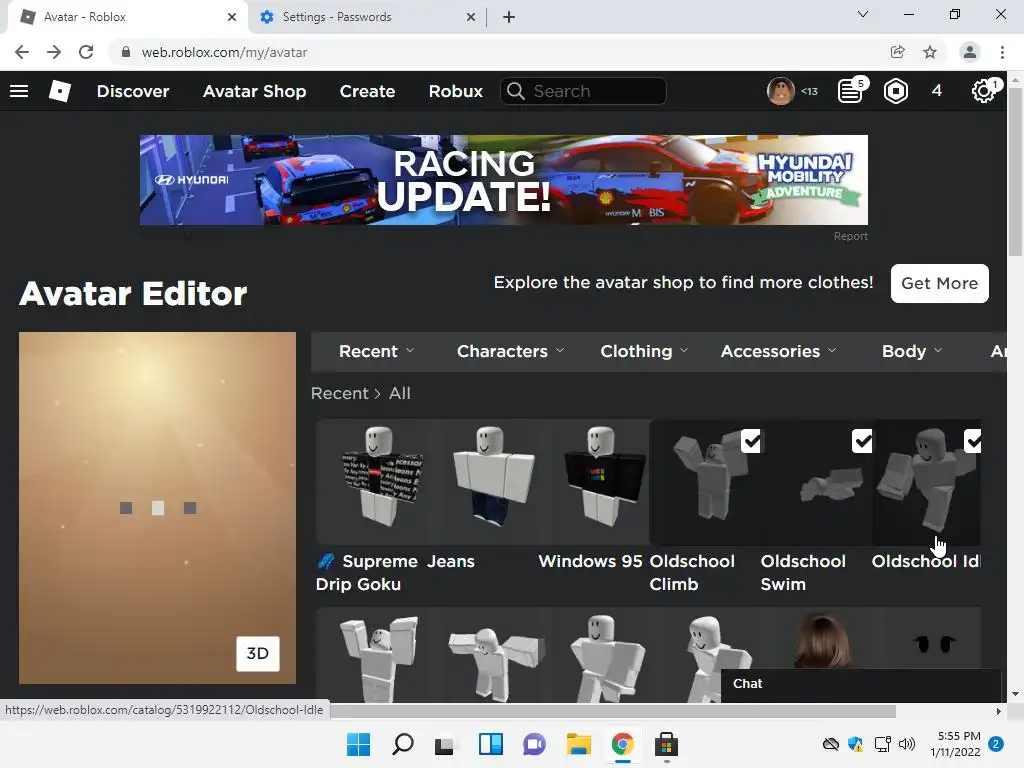
Task: Click the Supreme Drip Goku item name
Action: tap(366, 573)
